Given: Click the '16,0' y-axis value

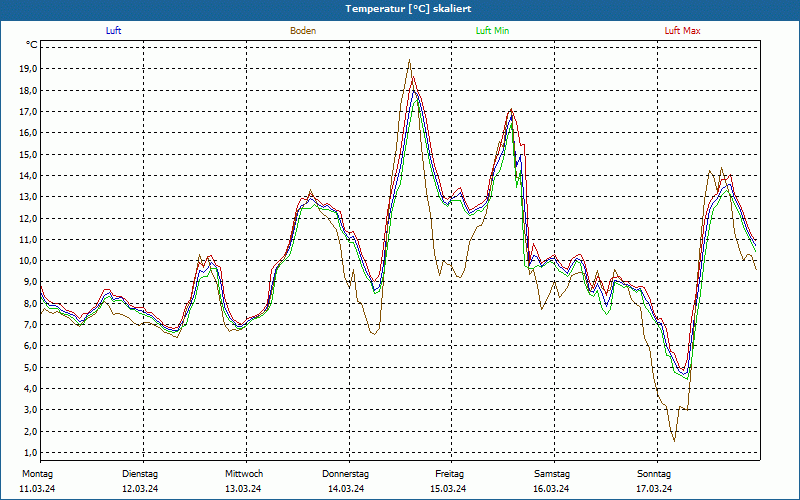Looking at the screenshot, I should tap(28, 133).
